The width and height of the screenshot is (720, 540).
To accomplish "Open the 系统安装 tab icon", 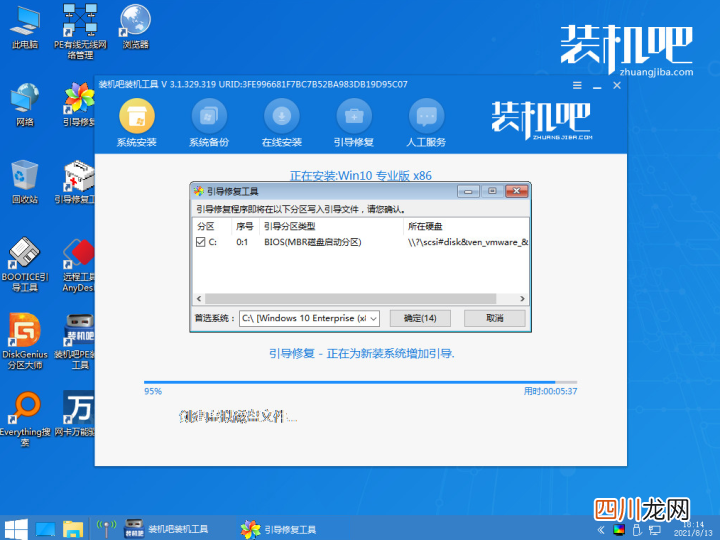I will pos(137,116).
